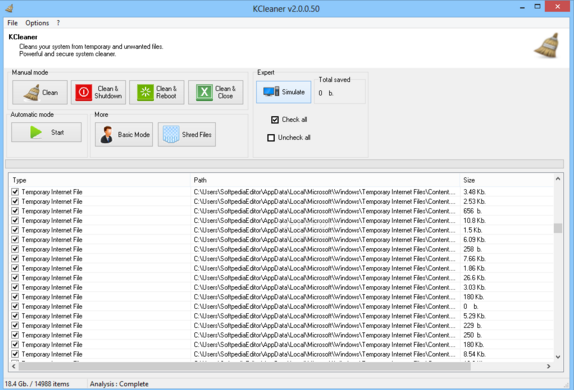Uncheck the row with size 26.6 Kb
This screenshot has height=390, width=574.
15,278
